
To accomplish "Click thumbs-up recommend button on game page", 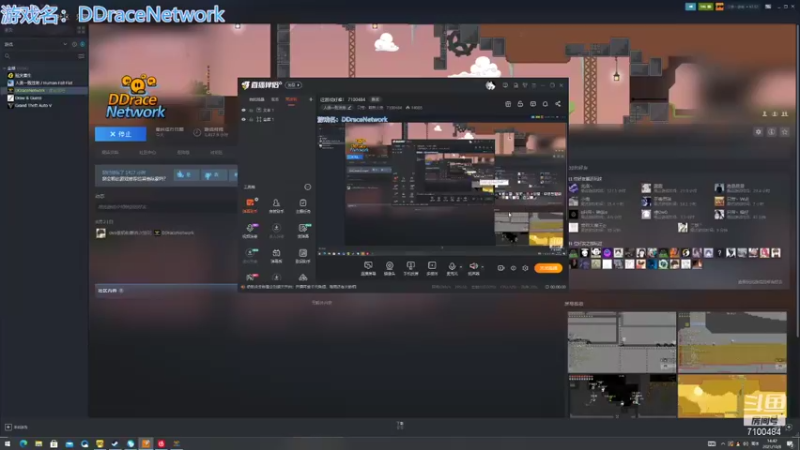I will (186, 174).
